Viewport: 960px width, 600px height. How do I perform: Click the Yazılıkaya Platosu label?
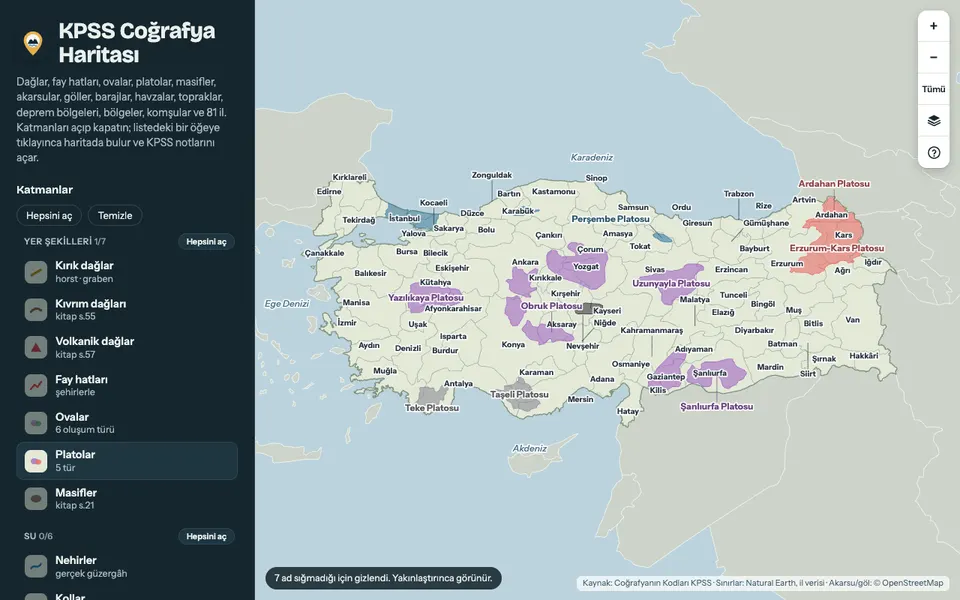click(x=426, y=298)
